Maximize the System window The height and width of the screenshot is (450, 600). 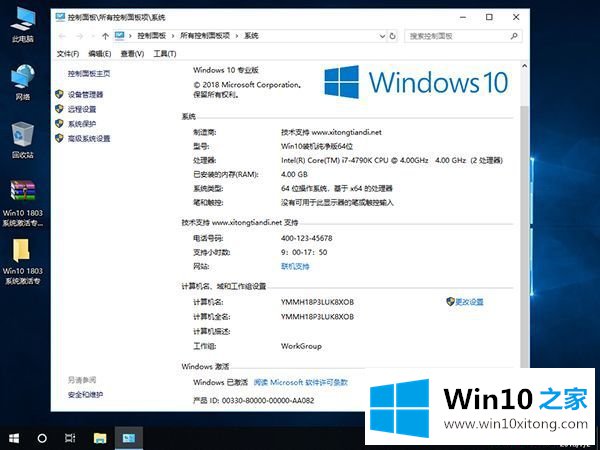coord(489,17)
